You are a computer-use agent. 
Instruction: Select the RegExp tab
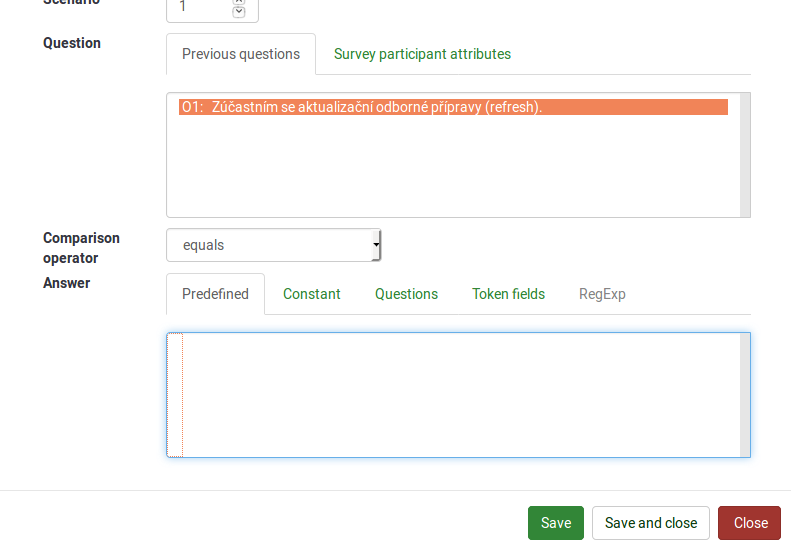[602, 294]
